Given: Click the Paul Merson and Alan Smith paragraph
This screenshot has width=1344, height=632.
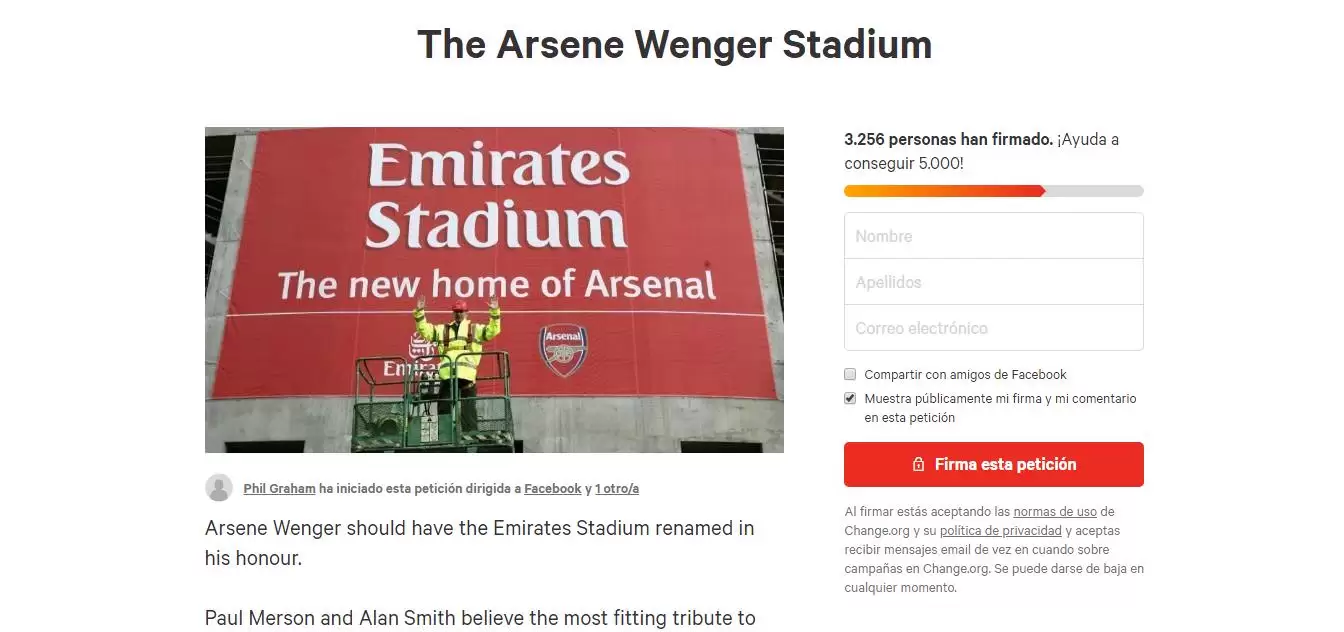Looking at the screenshot, I should [479, 618].
